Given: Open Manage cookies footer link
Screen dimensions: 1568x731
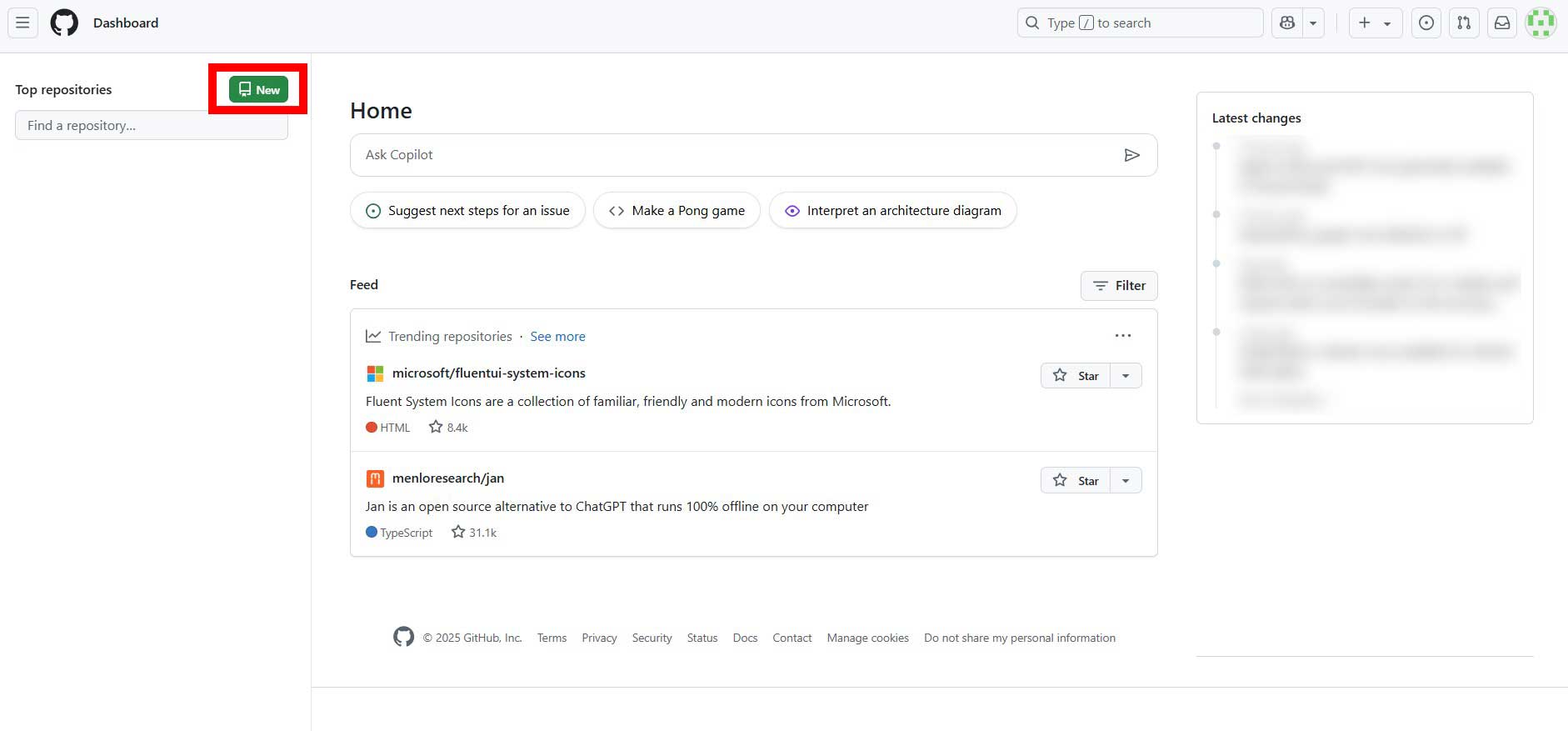Looking at the screenshot, I should click(867, 638).
